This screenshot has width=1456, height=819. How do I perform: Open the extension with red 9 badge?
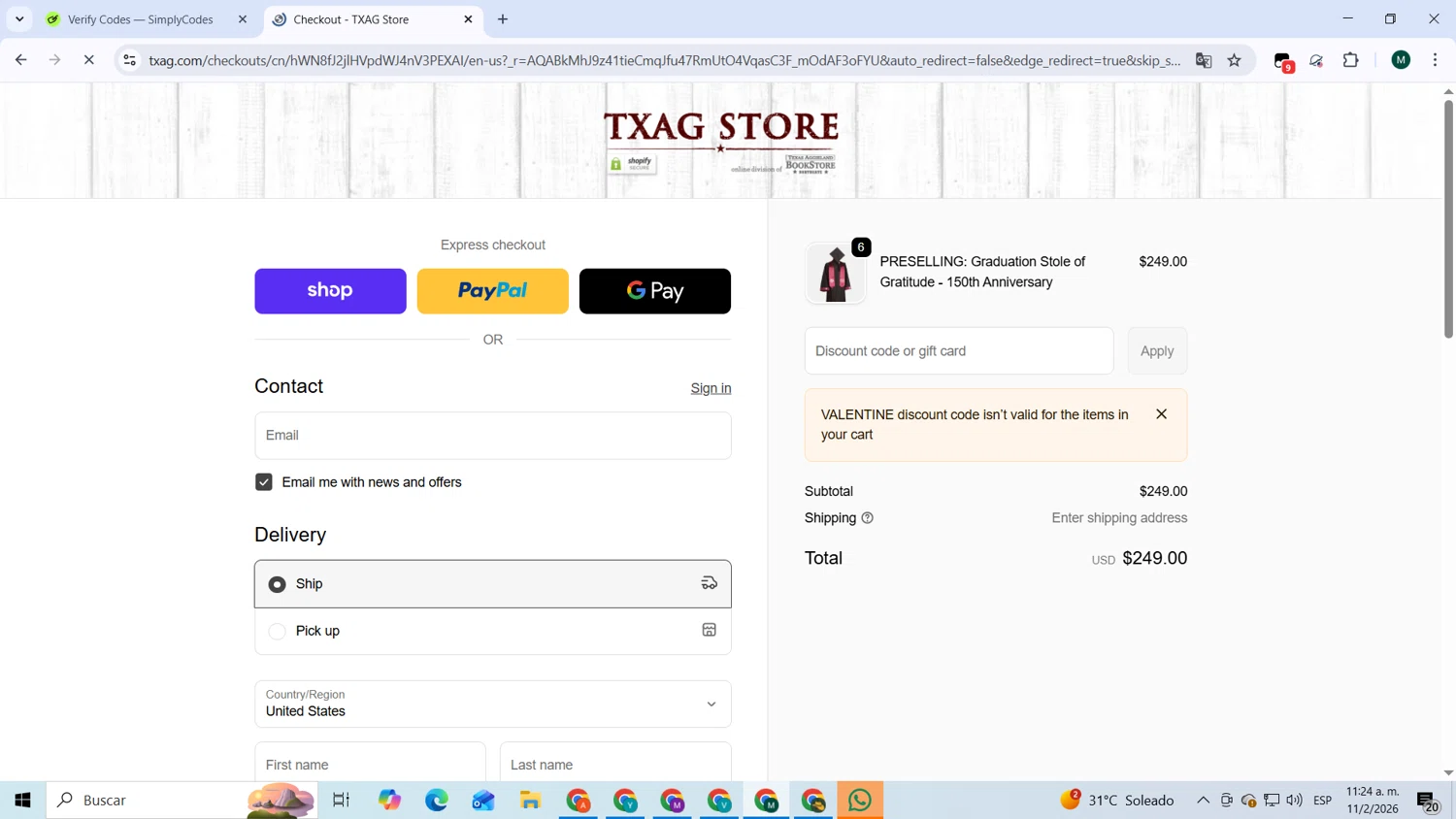click(1283, 61)
